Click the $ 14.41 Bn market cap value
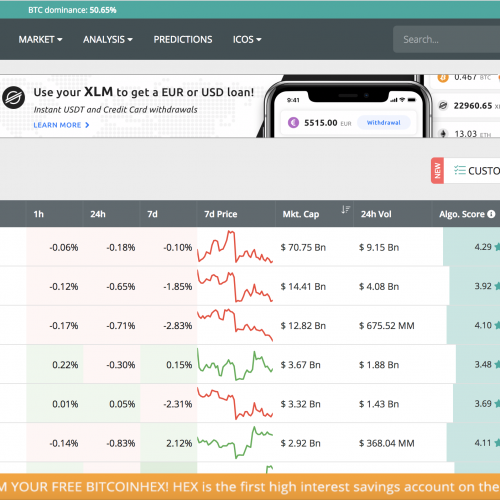Image resolution: width=500 pixels, height=500 pixels. point(303,287)
